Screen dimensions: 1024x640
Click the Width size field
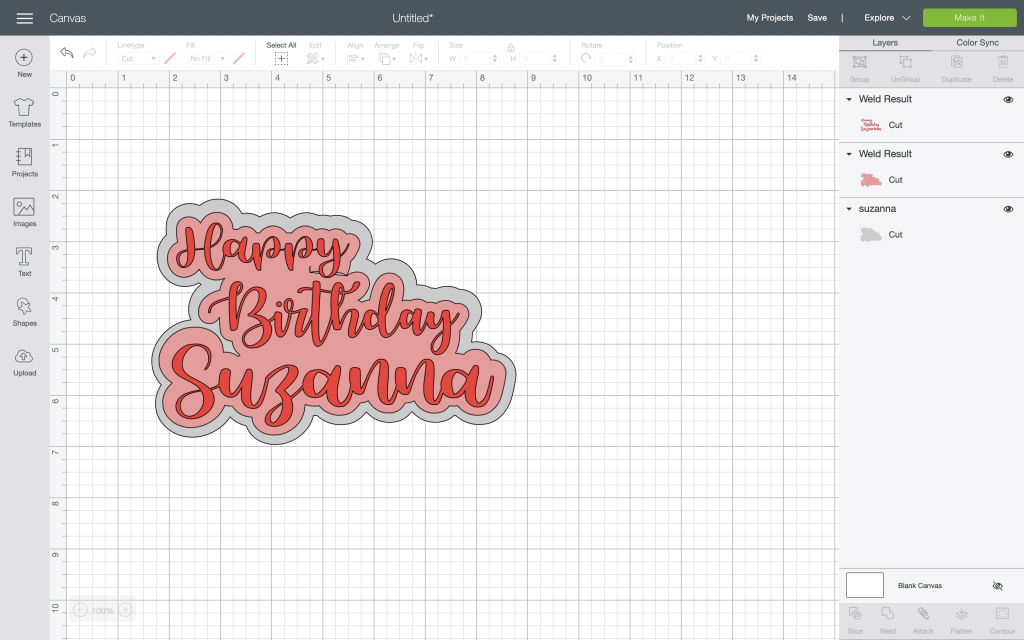(479, 59)
